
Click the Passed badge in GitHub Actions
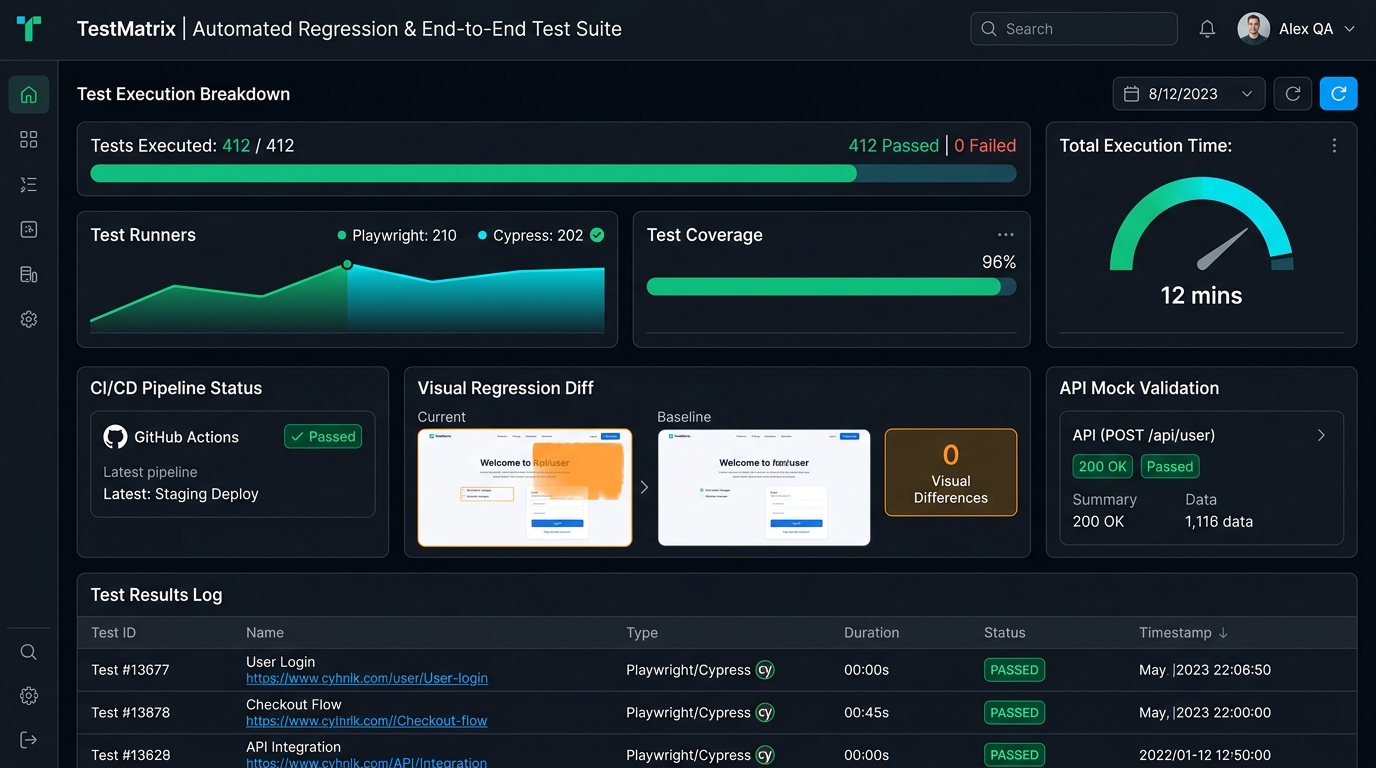(323, 437)
